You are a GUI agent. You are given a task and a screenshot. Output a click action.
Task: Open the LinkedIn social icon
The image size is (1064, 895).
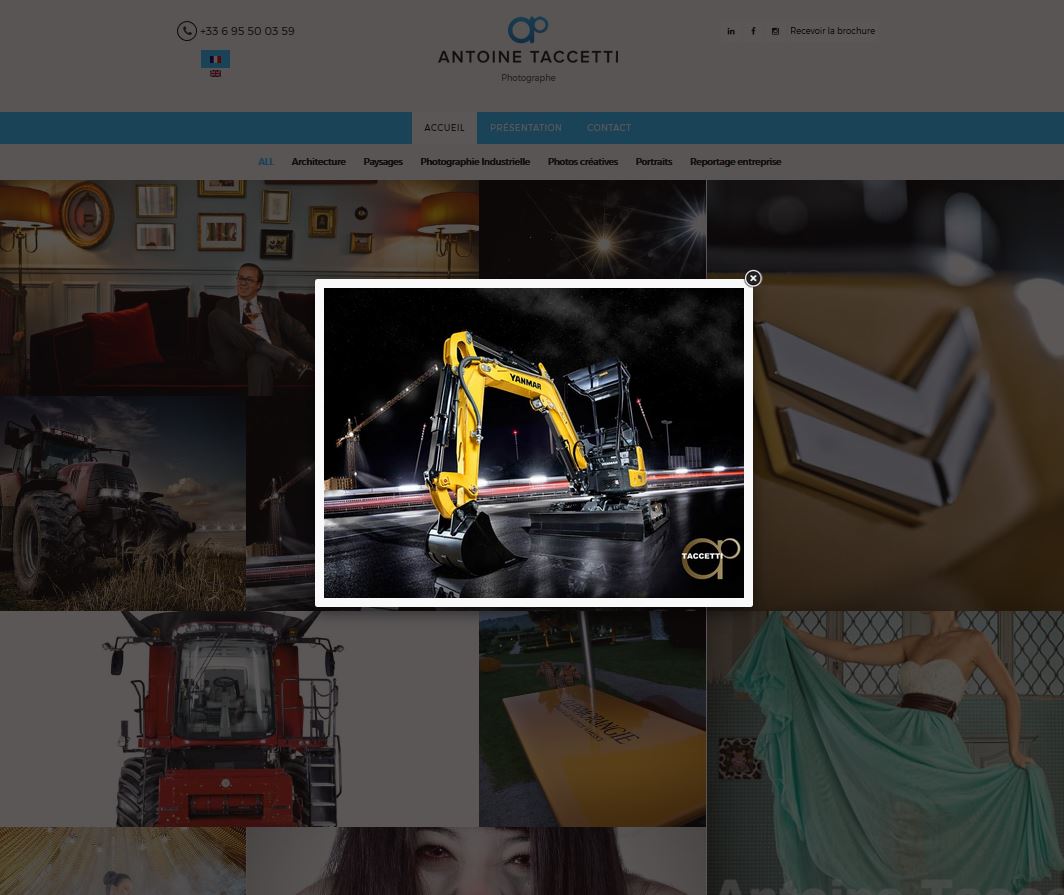731,31
